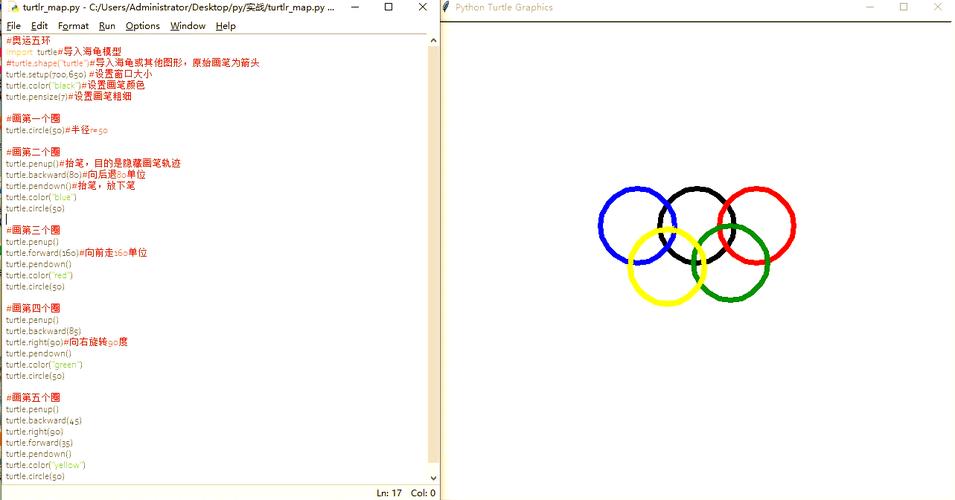
Task: Click the turtle.right(90)#向右旋转90度 line
Action: coord(67,342)
